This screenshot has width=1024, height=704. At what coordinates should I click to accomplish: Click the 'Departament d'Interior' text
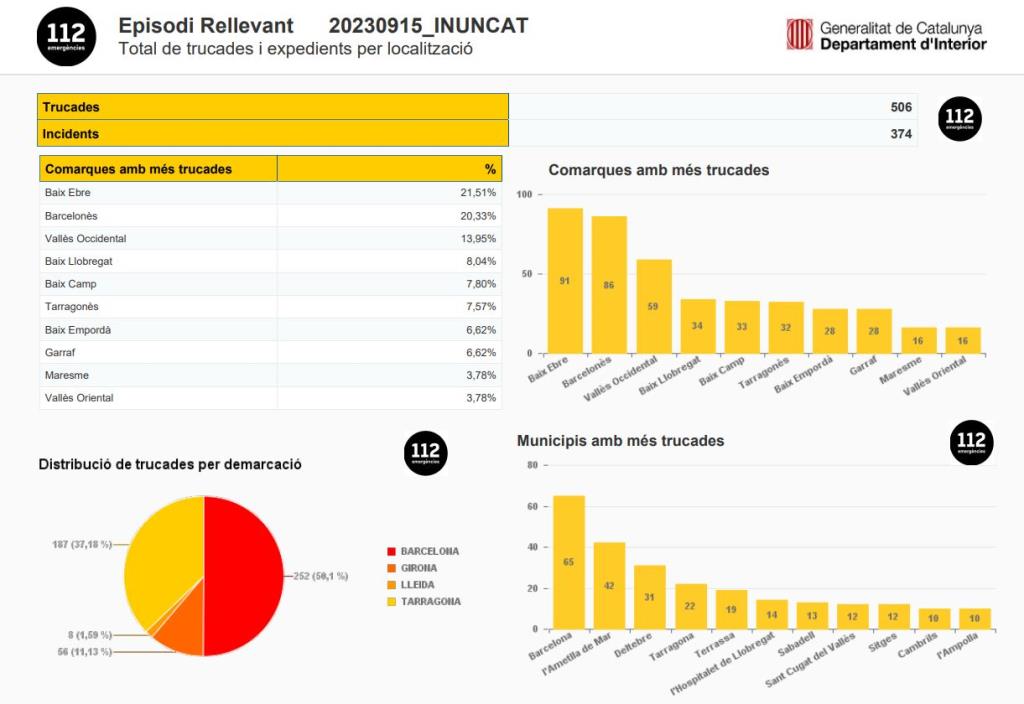point(903,44)
